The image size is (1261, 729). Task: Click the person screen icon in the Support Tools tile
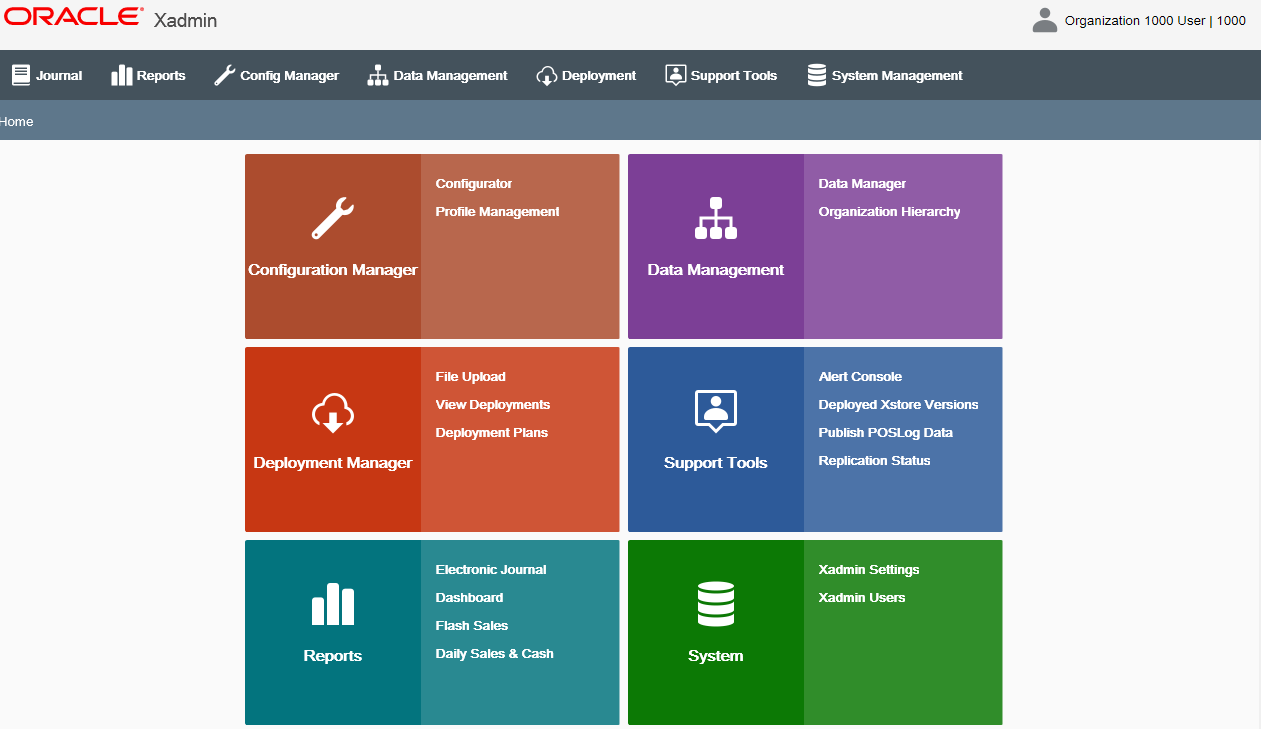pyautogui.click(x=716, y=411)
